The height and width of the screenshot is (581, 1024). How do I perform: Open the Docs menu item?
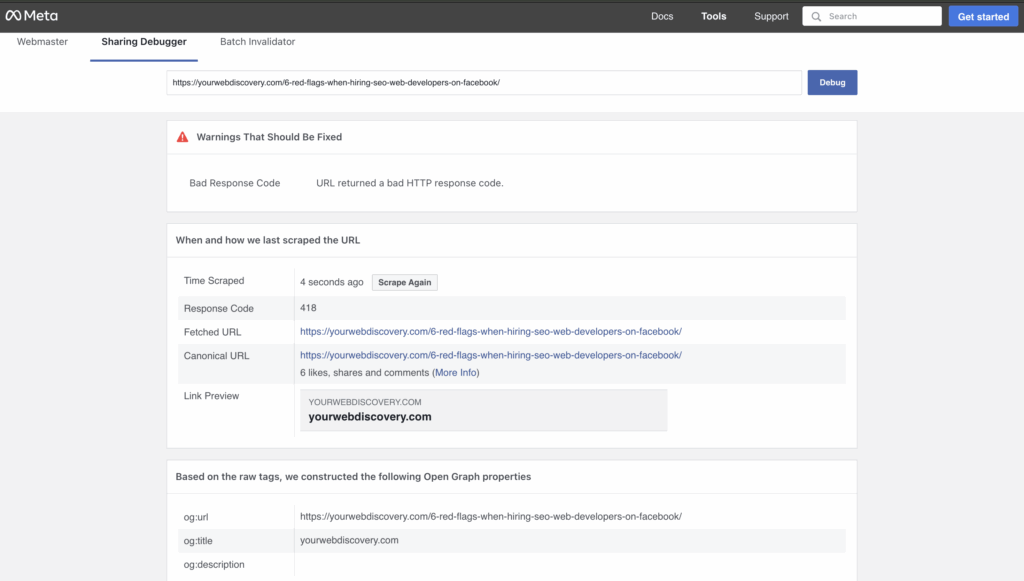(x=662, y=17)
